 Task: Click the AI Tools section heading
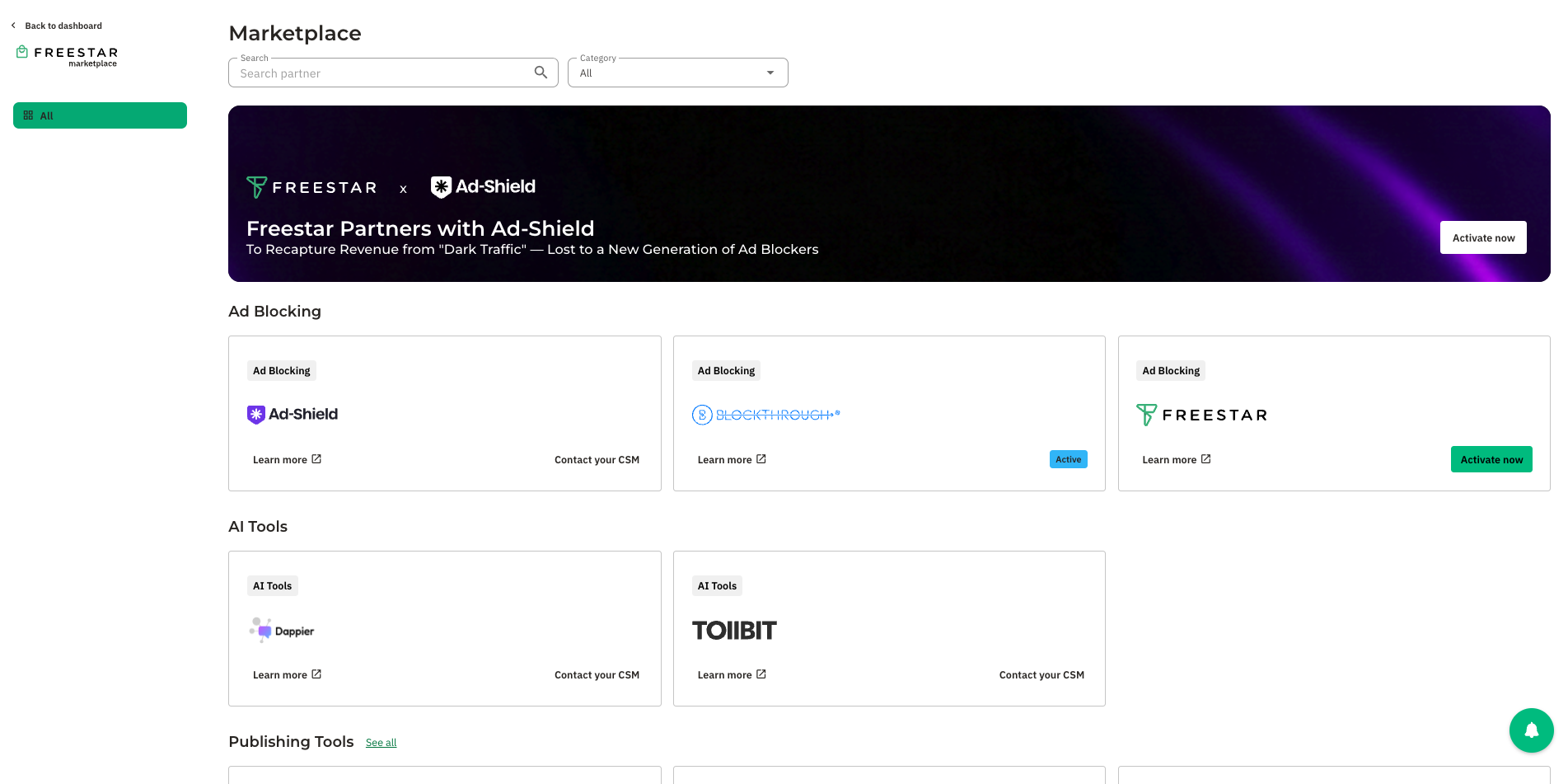click(258, 526)
